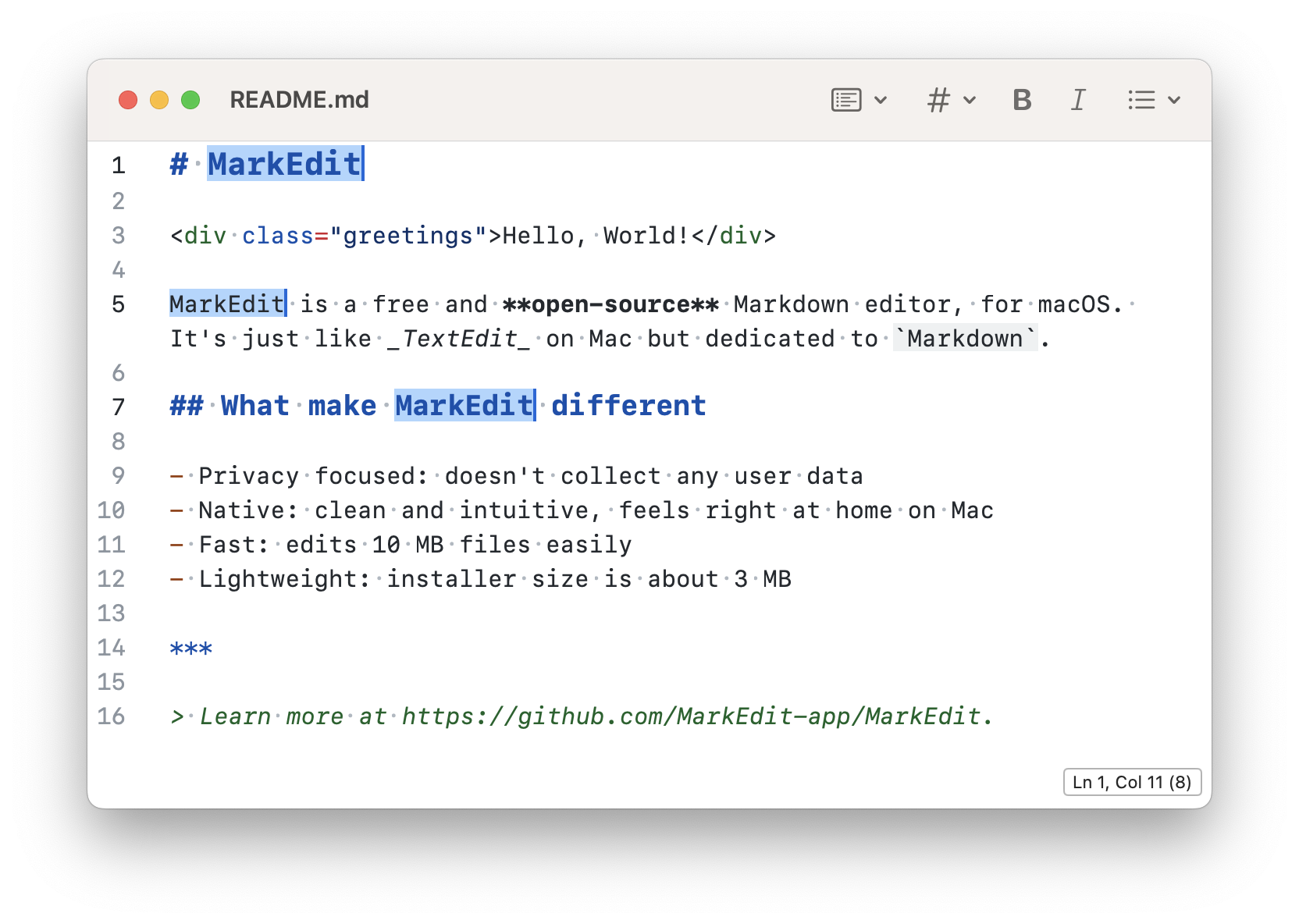This screenshot has height=924, width=1299.
Task: Toggle bold formatting
Action: click(x=1022, y=100)
